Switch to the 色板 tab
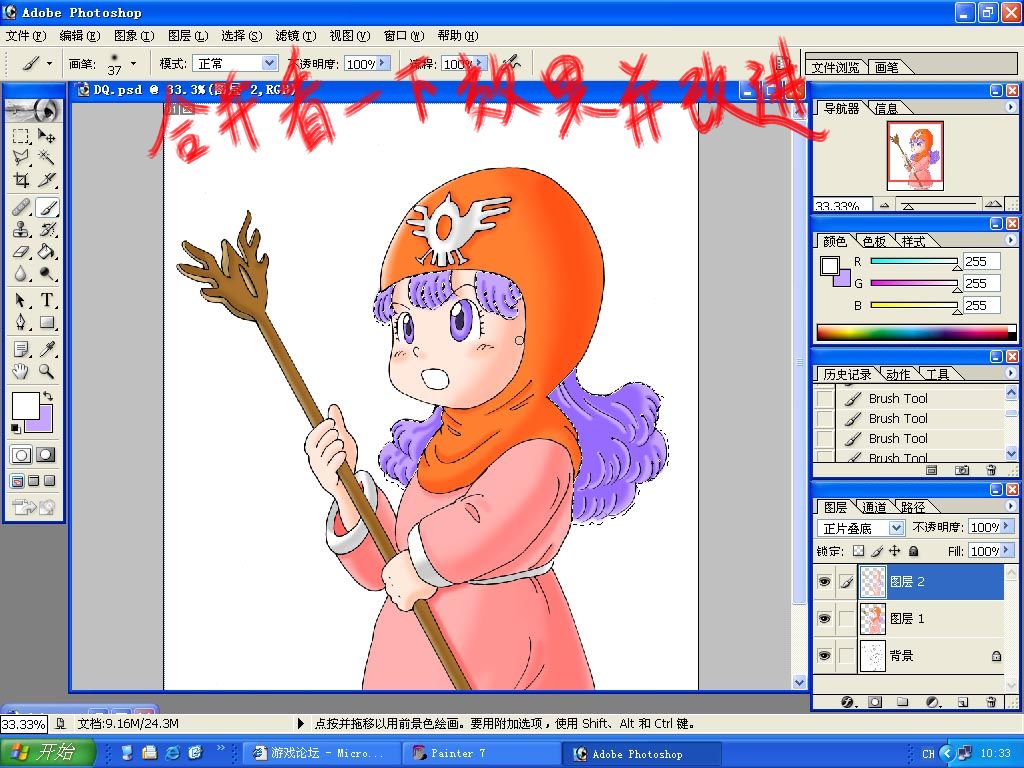 874,241
